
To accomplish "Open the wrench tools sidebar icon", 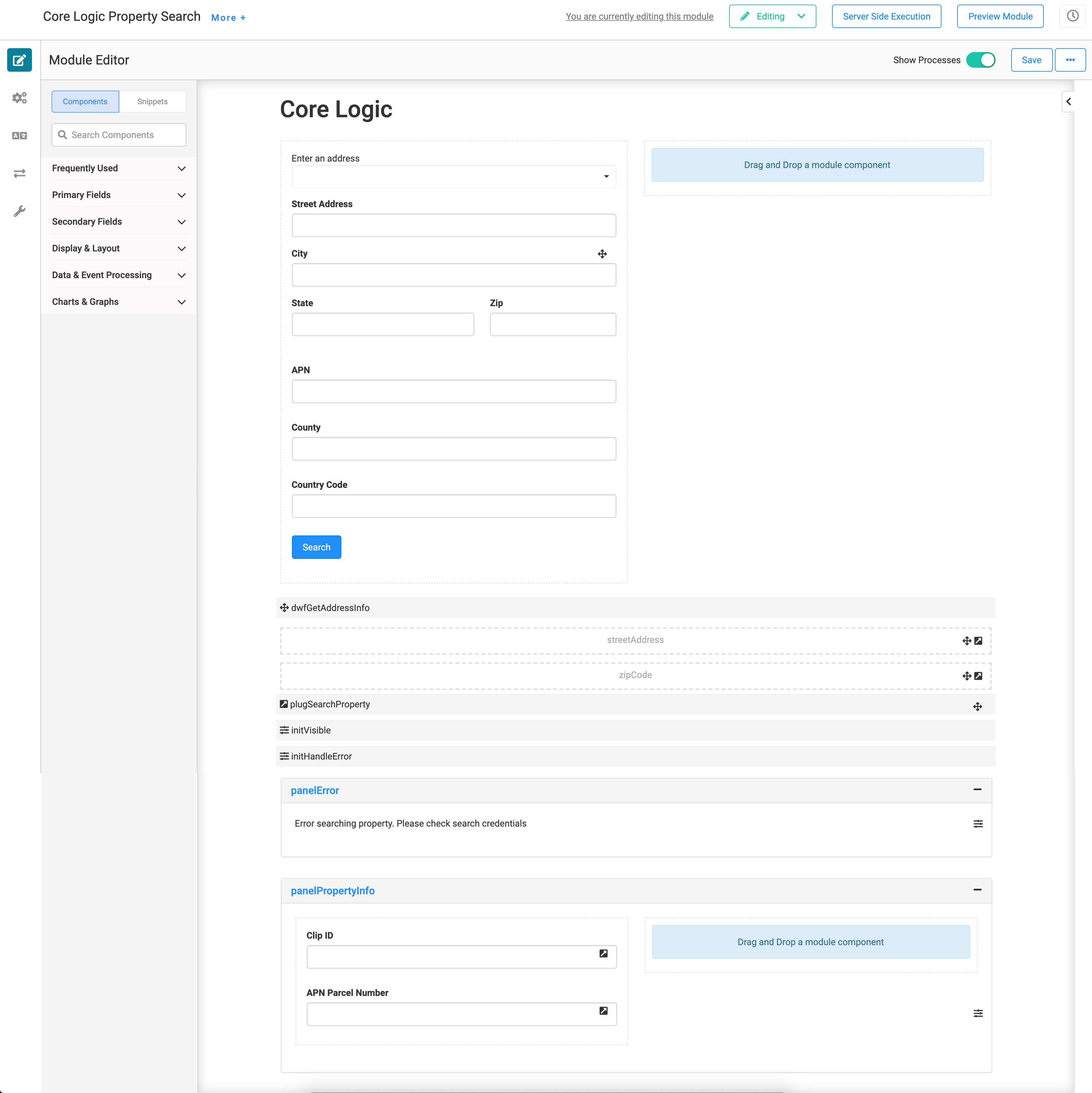I will (x=19, y=211).
